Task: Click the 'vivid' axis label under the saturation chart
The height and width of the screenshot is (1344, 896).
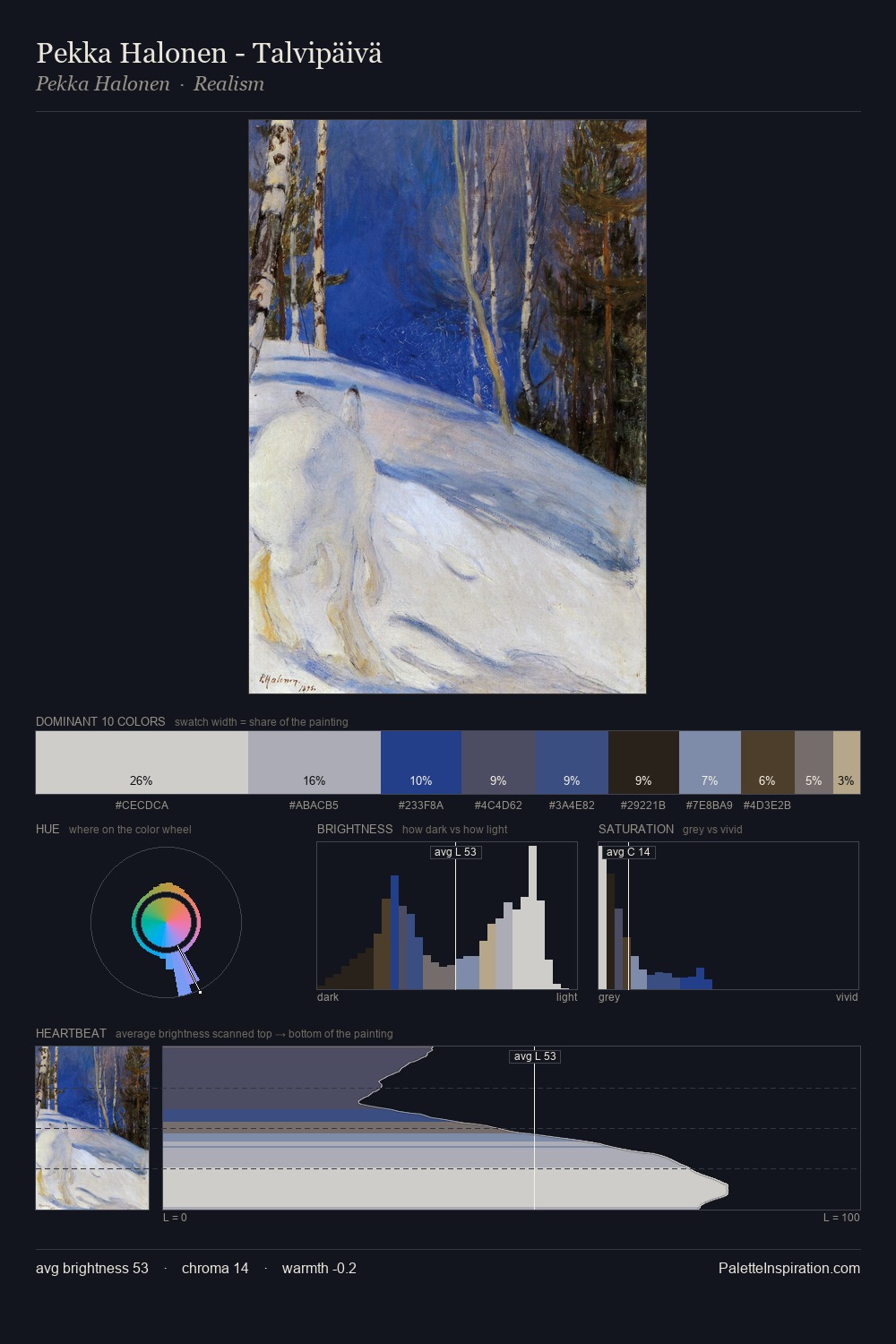Action: click(x=847, y=997)
